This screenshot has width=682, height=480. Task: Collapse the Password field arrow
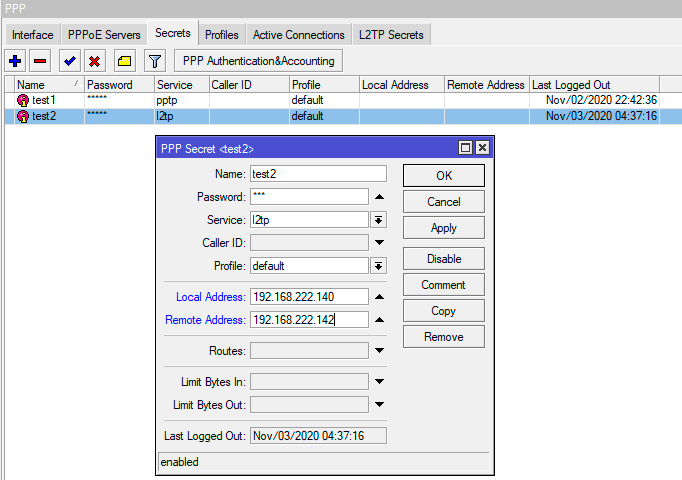(x=379, y=197)
